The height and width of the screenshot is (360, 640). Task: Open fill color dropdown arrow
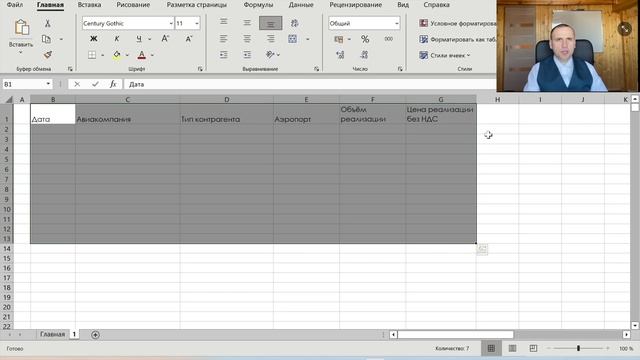pos(127,55)
